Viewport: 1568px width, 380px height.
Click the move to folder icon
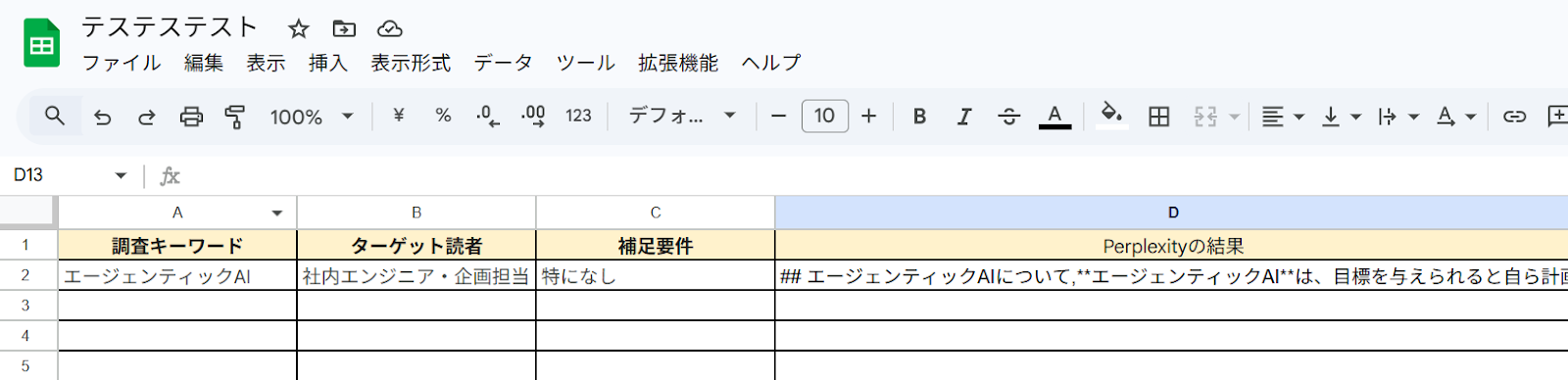pos(344,28)
